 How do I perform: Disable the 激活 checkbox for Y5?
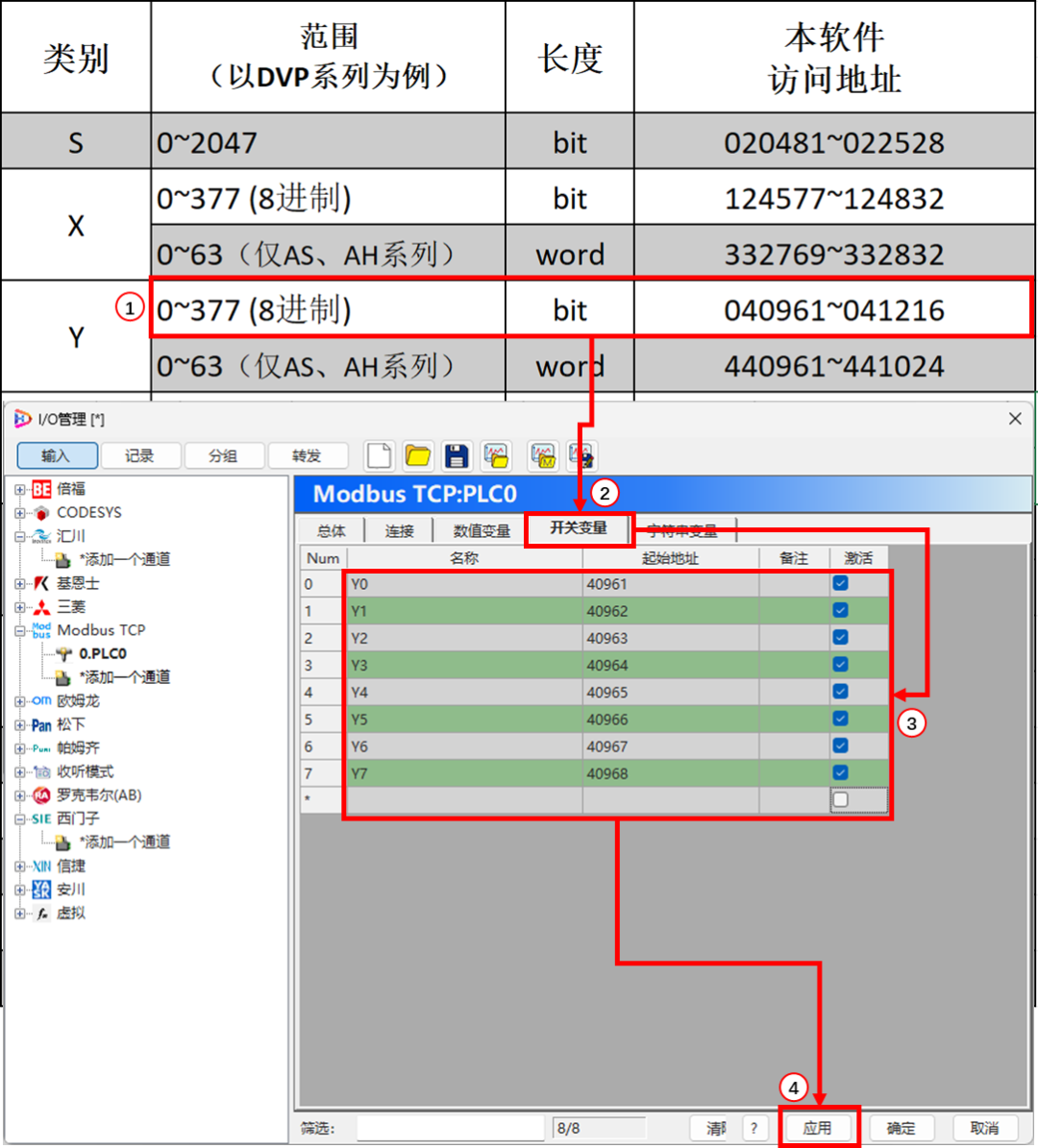[840, 719]
